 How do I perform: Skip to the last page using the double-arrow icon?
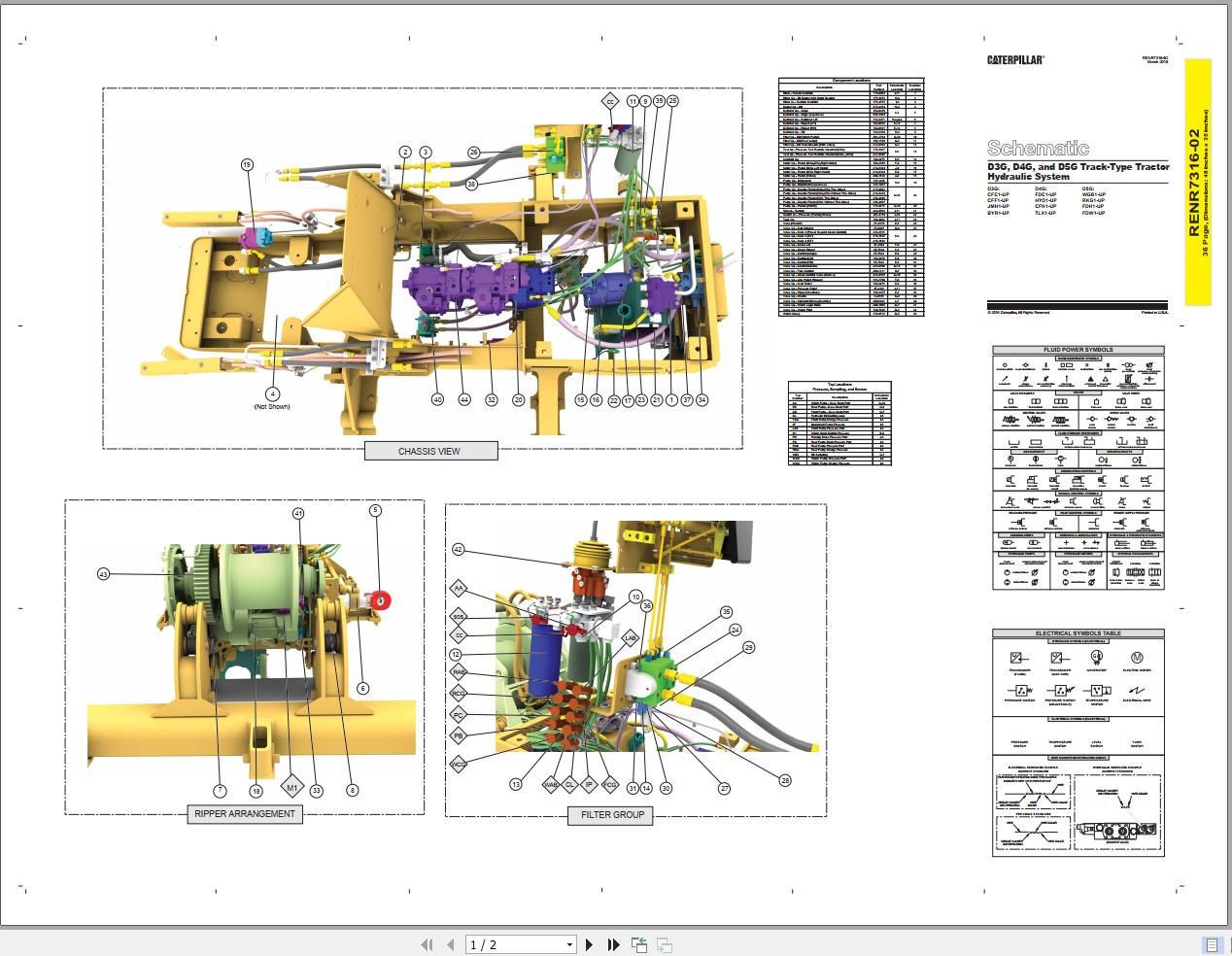(x=612, y=943)
